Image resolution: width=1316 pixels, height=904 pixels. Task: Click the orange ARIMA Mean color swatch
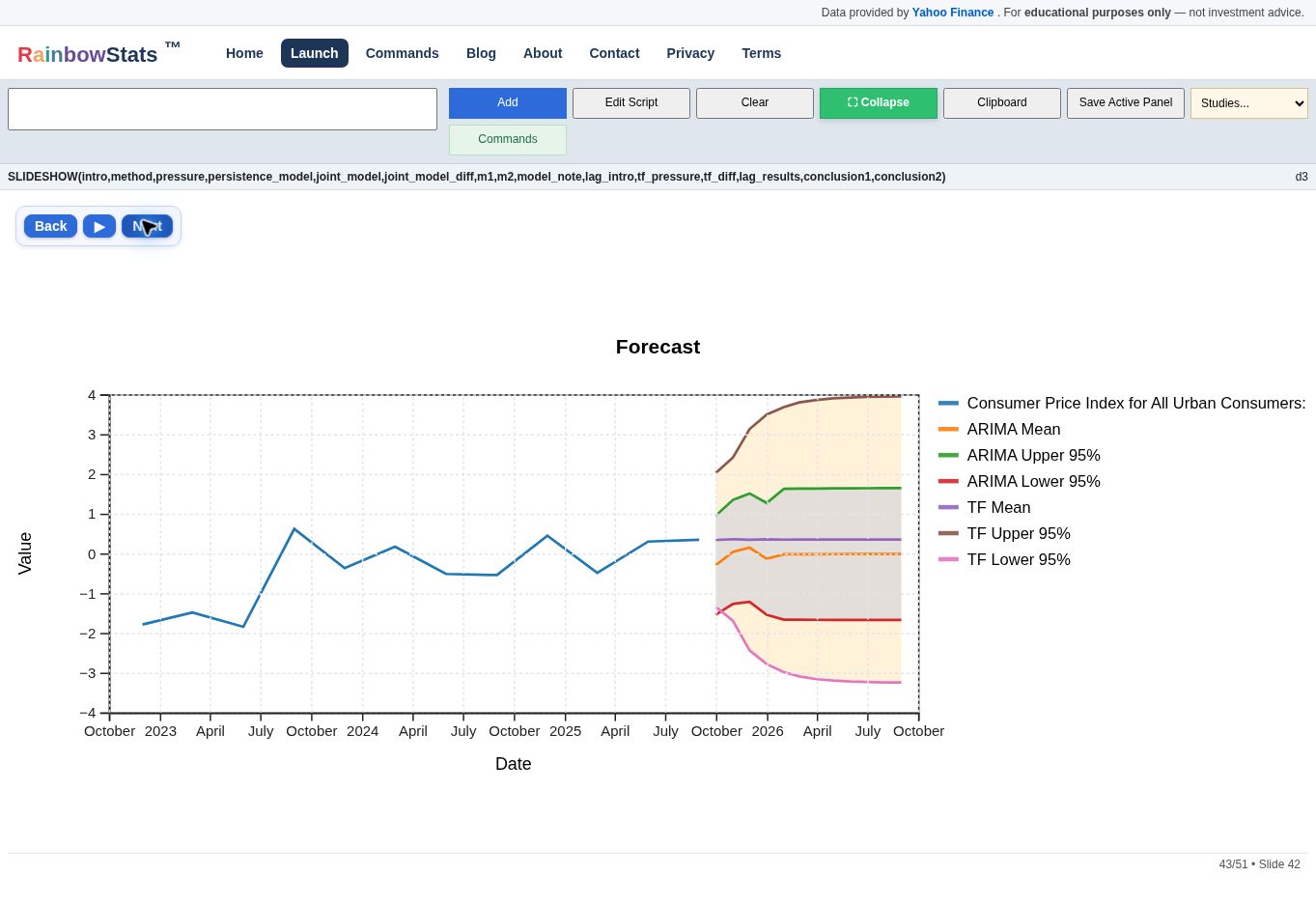948,430
